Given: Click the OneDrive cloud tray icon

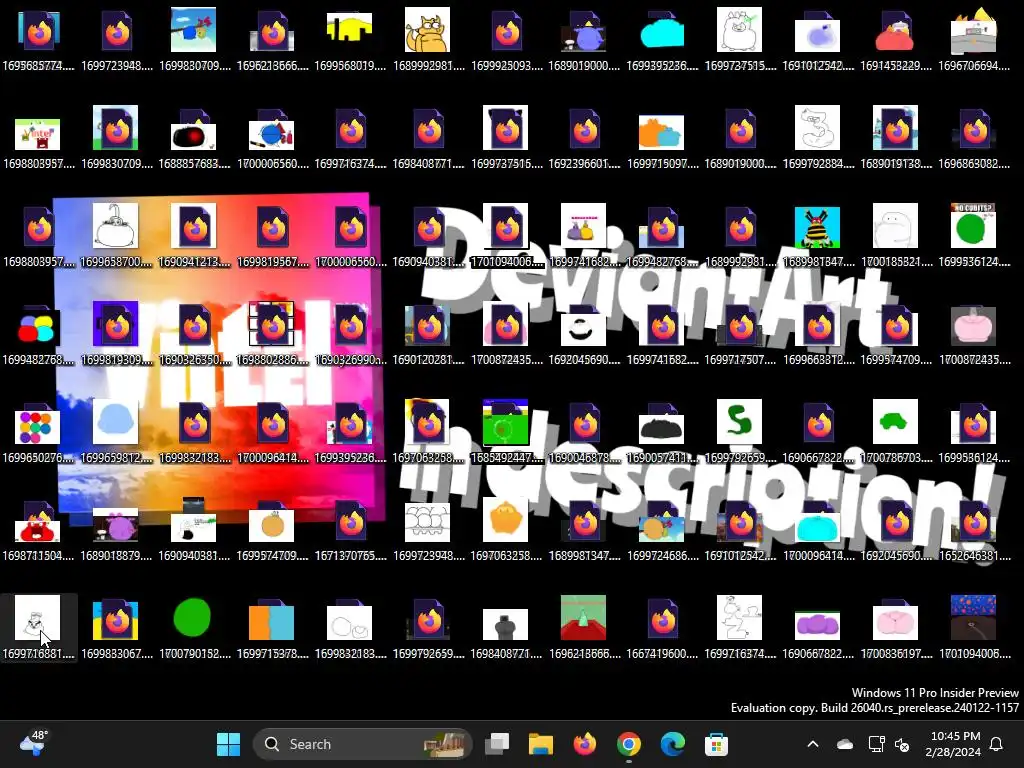Looking at the screenshot, I should tap(845, 744).
